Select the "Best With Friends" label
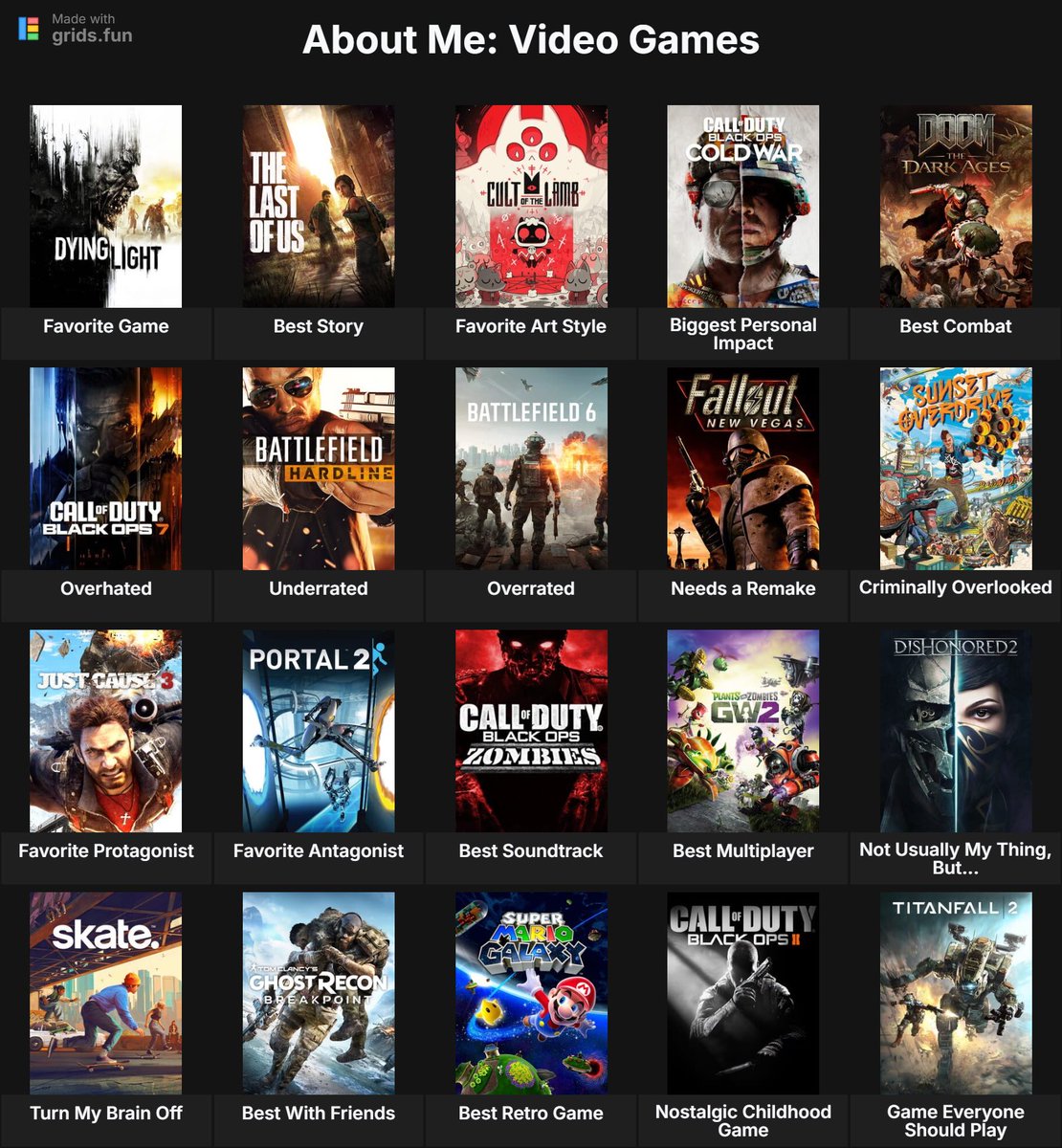Image resolution: width=1062 pixels, height=1148 pixels. [x=319, y=1113]
